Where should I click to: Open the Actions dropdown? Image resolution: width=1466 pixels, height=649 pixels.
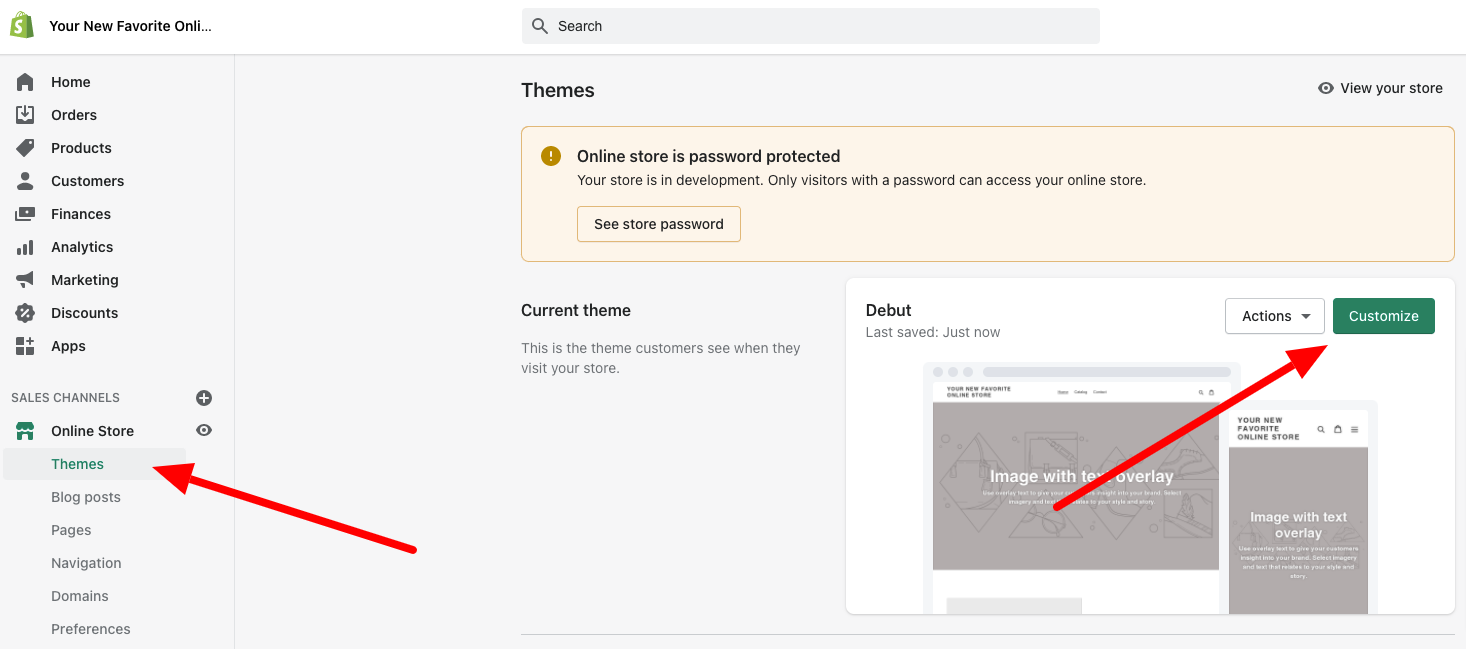coord(1274,315)
